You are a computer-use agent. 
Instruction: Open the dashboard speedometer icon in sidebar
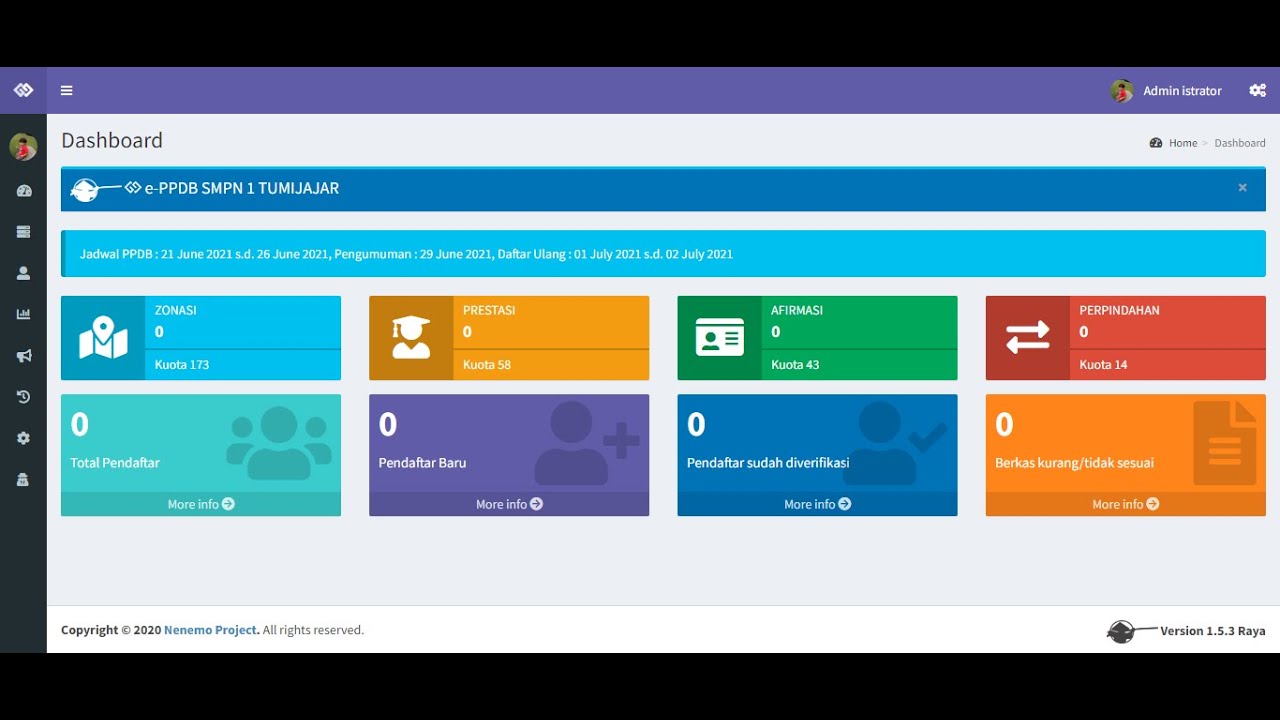pos(23,191)
